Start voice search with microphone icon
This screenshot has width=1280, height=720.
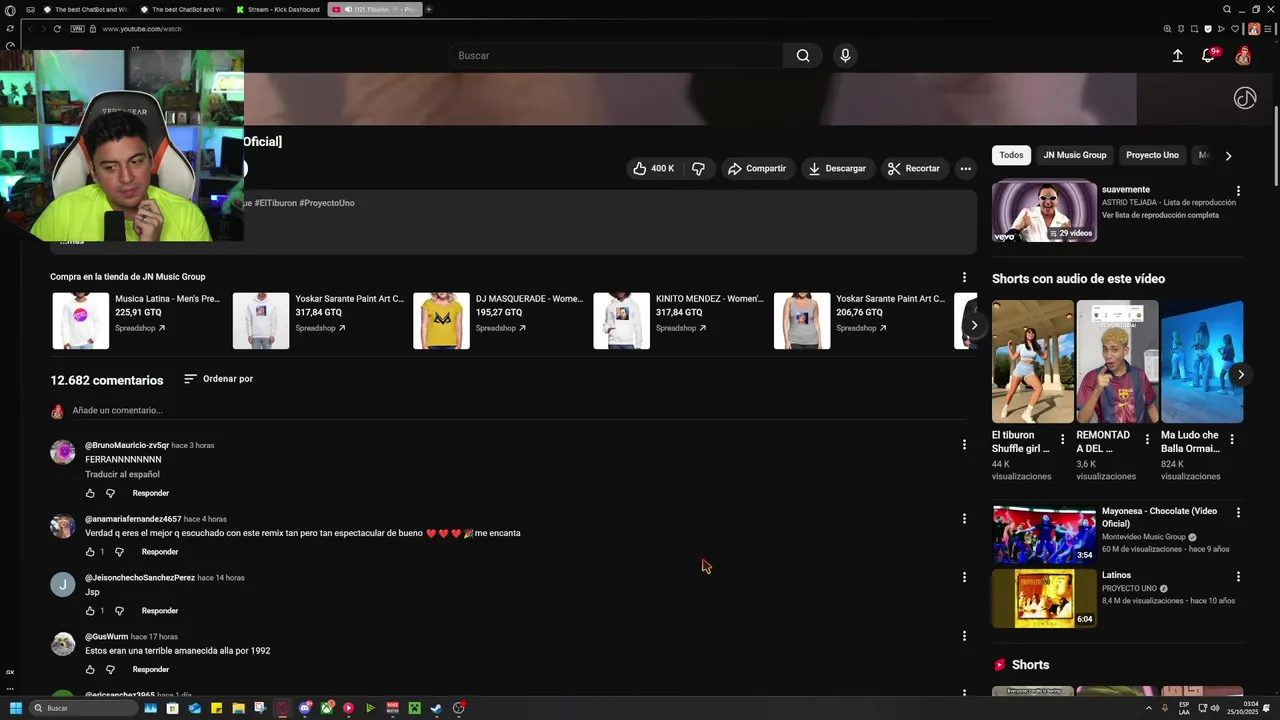coord(845,56)
